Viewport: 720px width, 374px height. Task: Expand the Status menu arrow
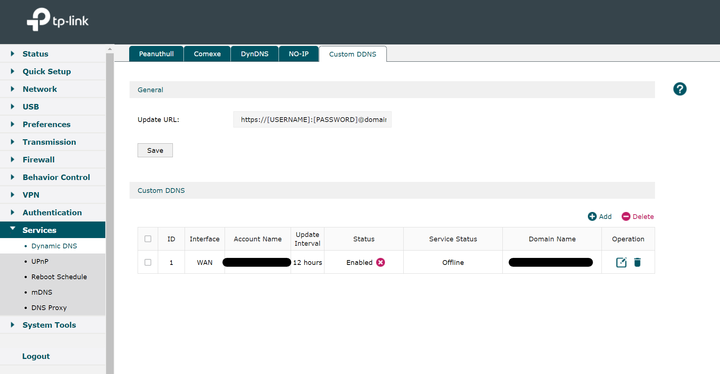12,54
